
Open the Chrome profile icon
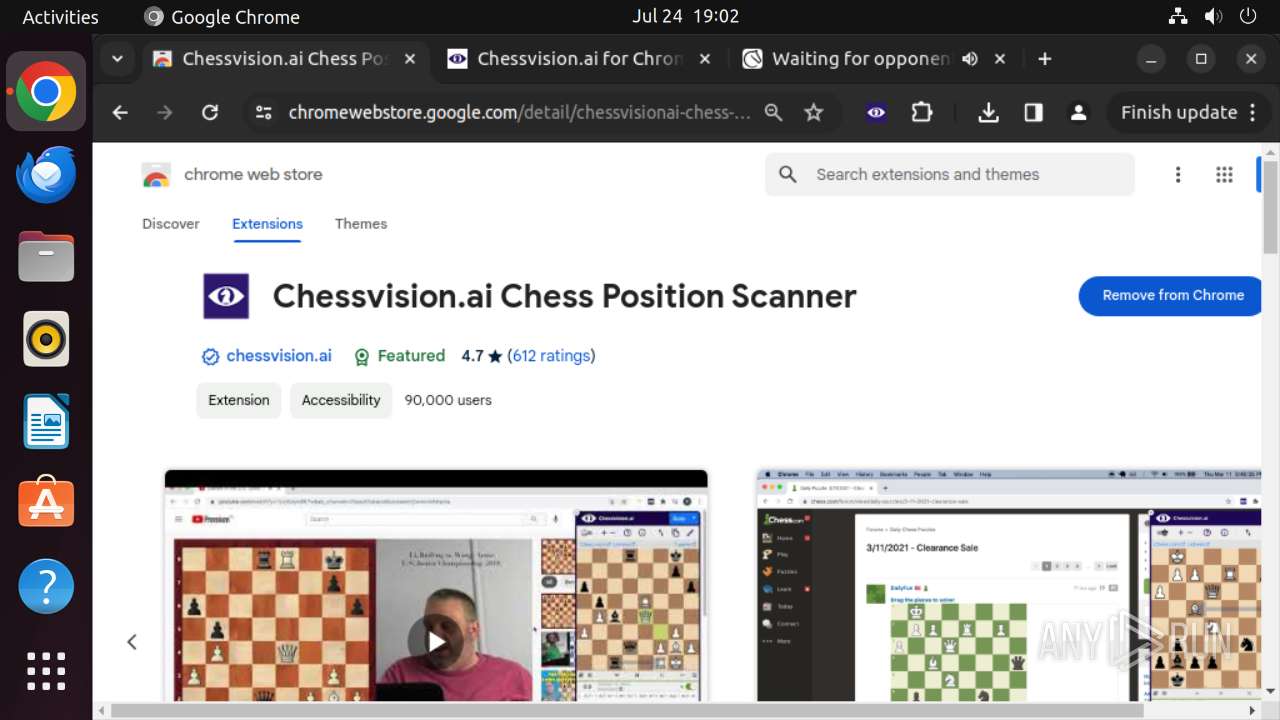coord(1078,113)
